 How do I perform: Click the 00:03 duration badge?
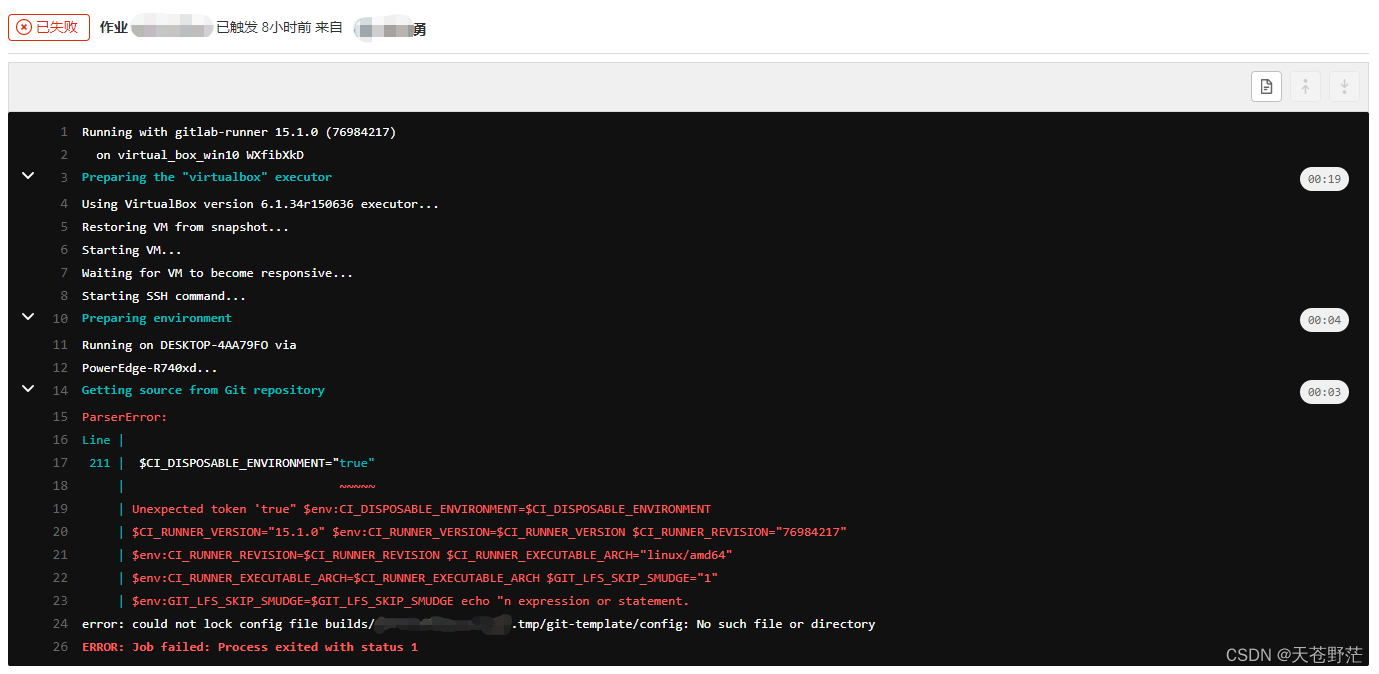[1324, 392]
